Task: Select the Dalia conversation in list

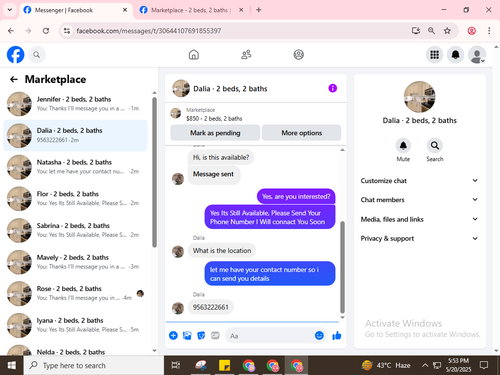Action: tap(75, 135)
